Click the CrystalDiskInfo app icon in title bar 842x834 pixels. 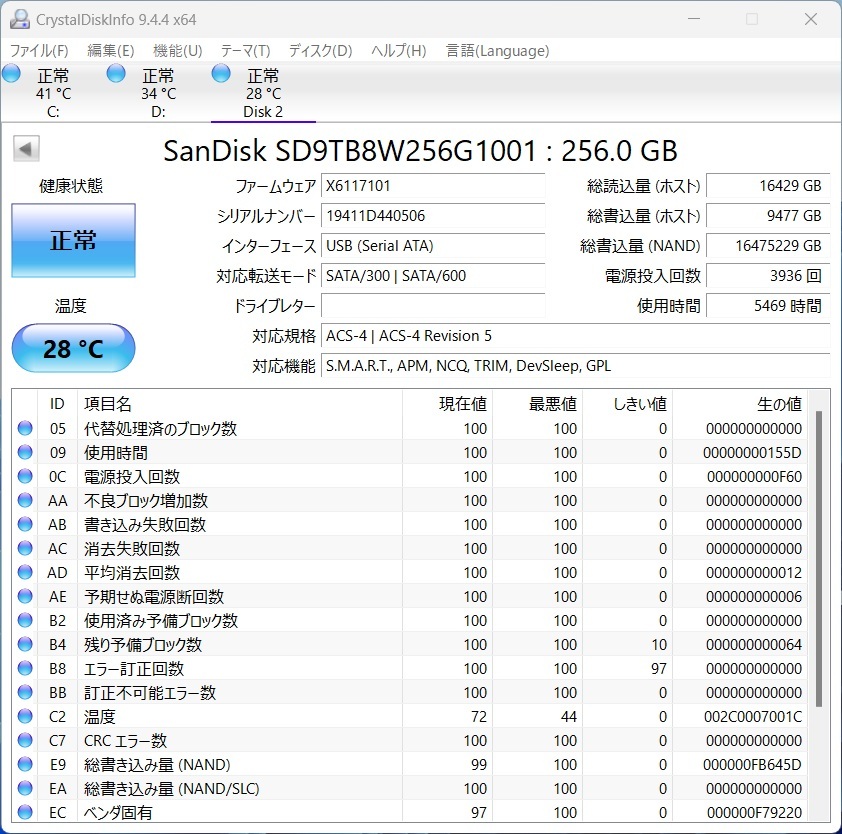click(19, 19)
